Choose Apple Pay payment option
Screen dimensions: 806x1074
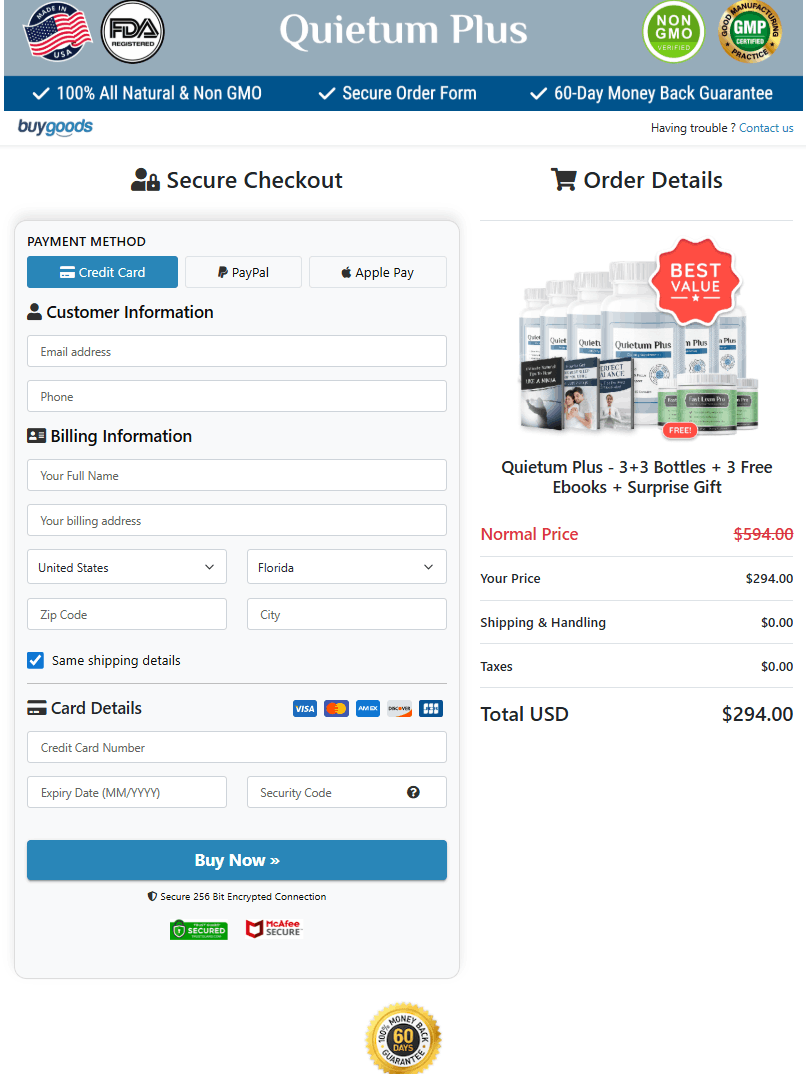377,272
